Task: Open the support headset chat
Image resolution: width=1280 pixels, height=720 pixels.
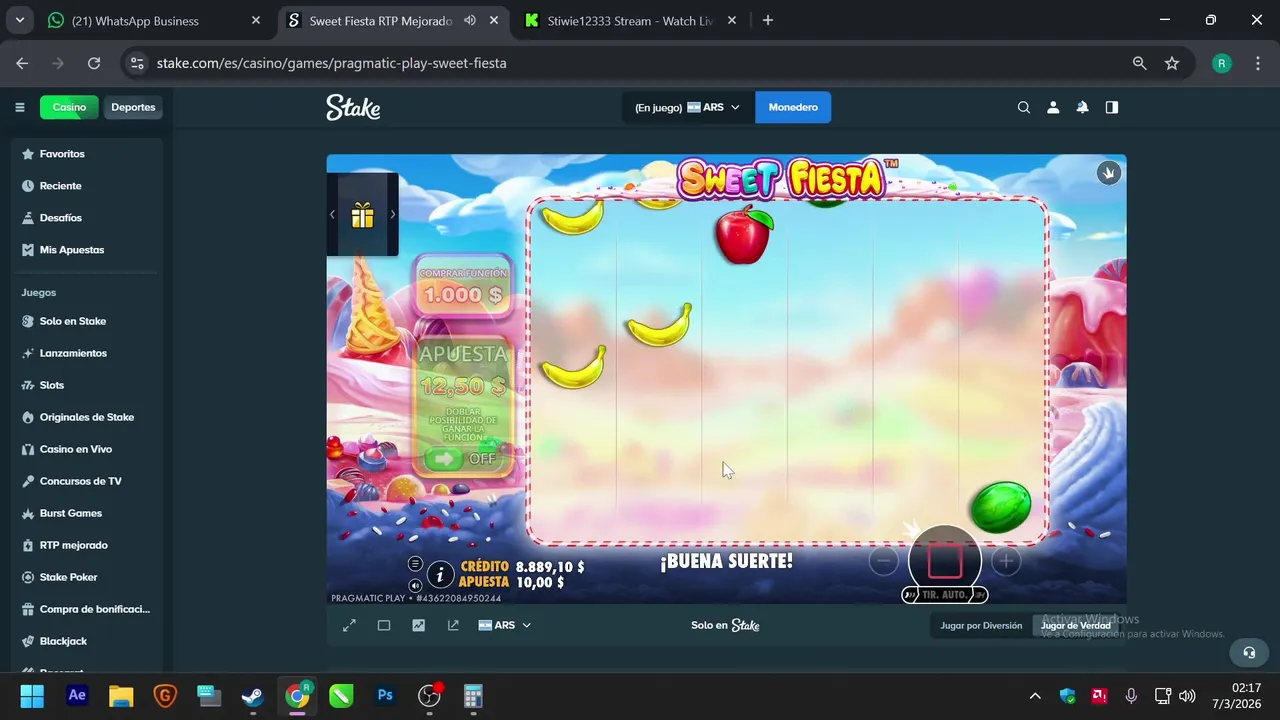Action: [x=1249, y=652]
